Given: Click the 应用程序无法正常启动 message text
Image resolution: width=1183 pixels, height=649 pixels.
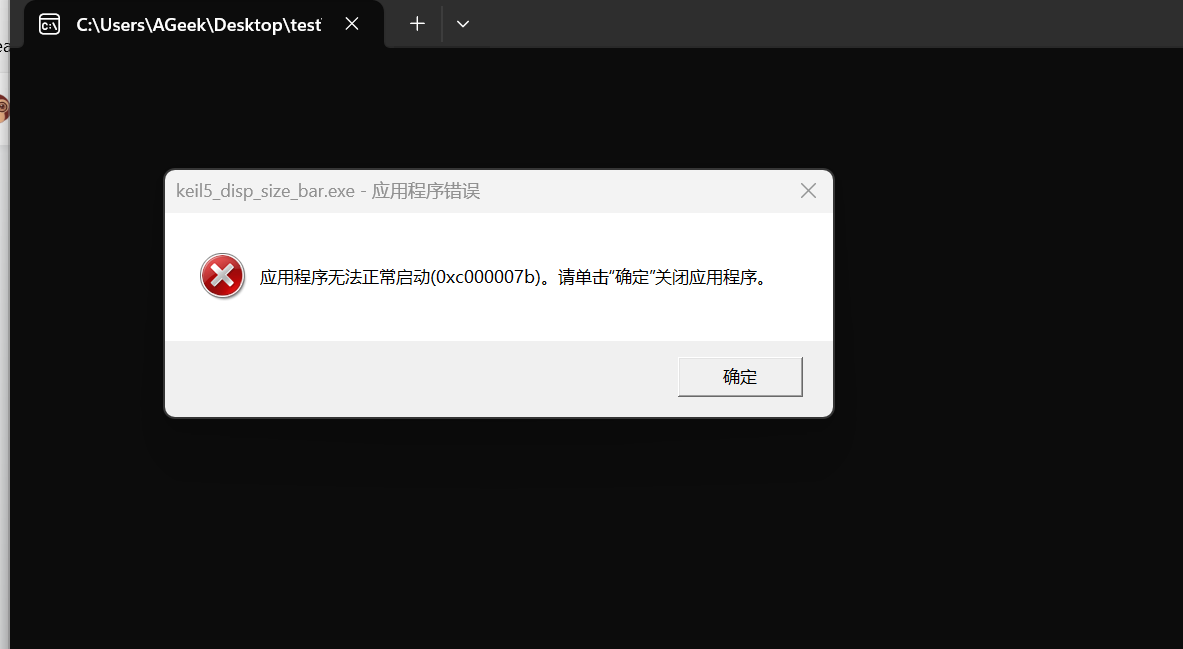Looking at the screenshot, I should click(344, 277).
